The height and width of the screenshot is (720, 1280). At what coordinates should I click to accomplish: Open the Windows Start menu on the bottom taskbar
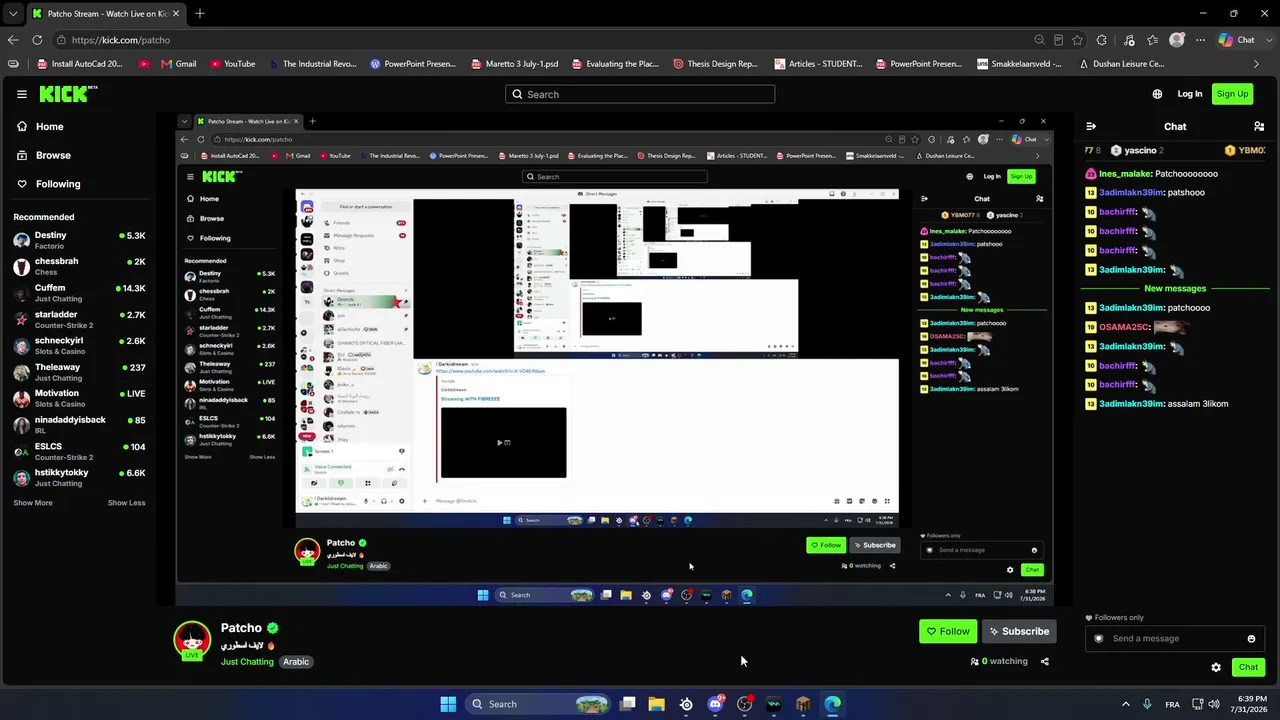point(448,704)
